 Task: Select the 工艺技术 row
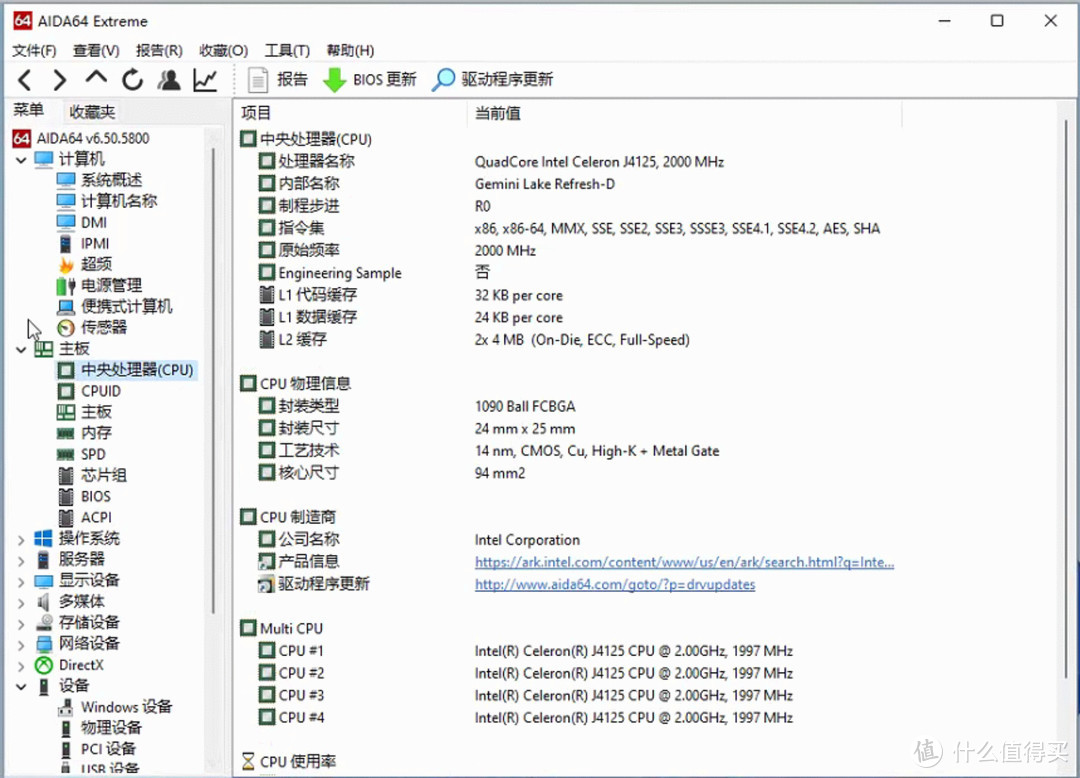[x=489, y=451]
